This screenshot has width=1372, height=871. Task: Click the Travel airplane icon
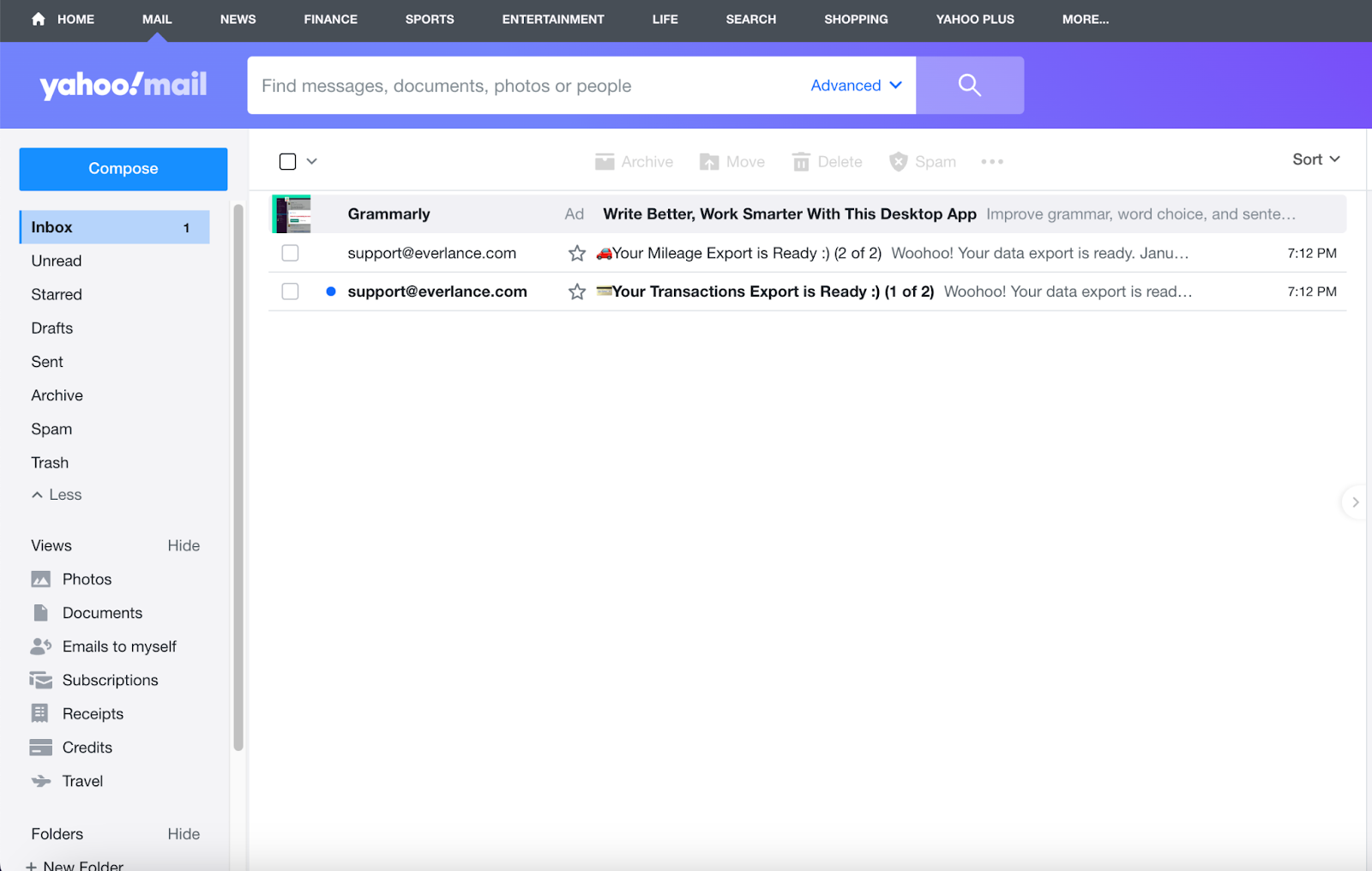pyautogui.click(x=40, y=781)
